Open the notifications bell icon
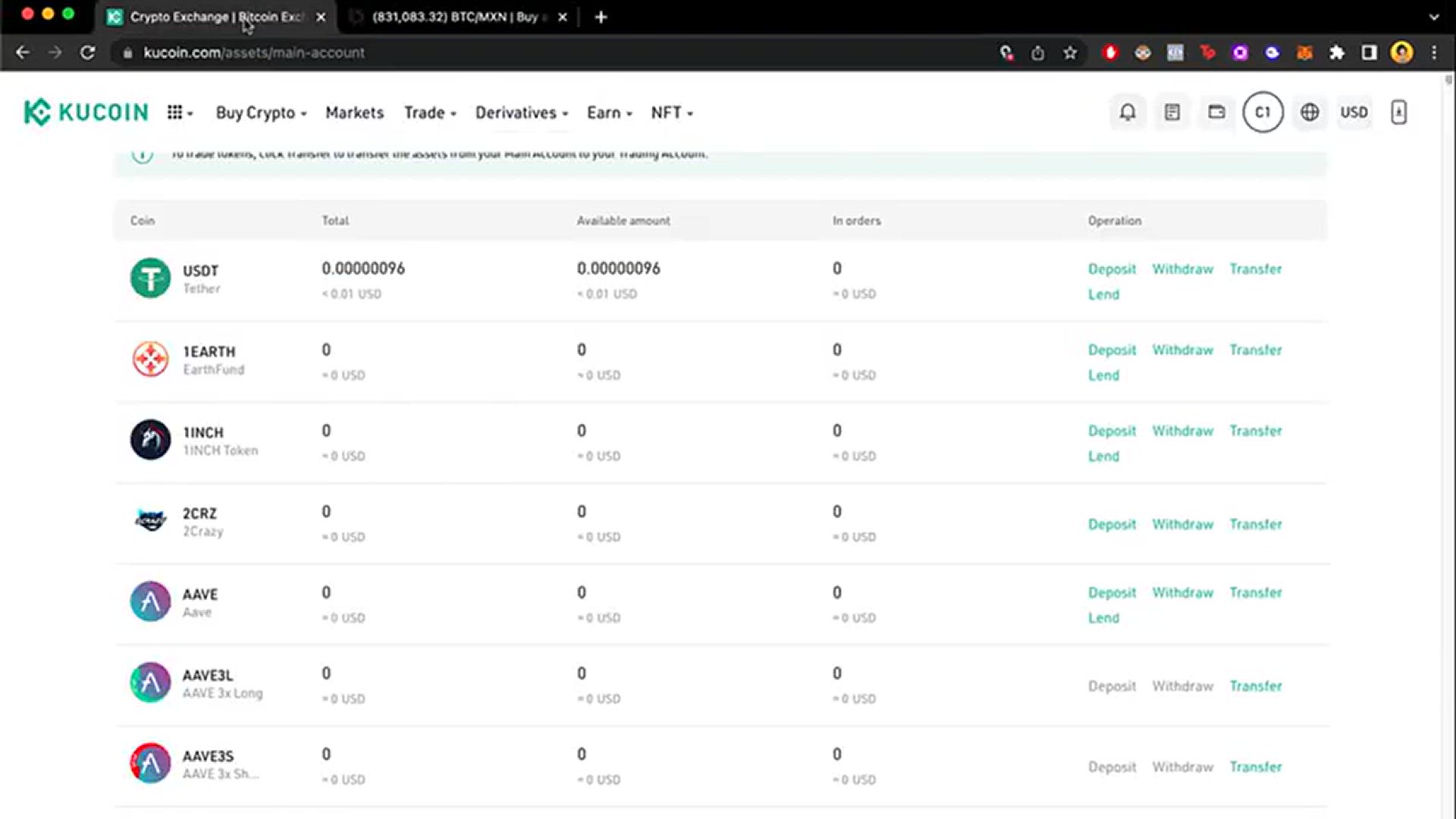The height and width of the screenshot is (819, 1456). [1128, 112]
